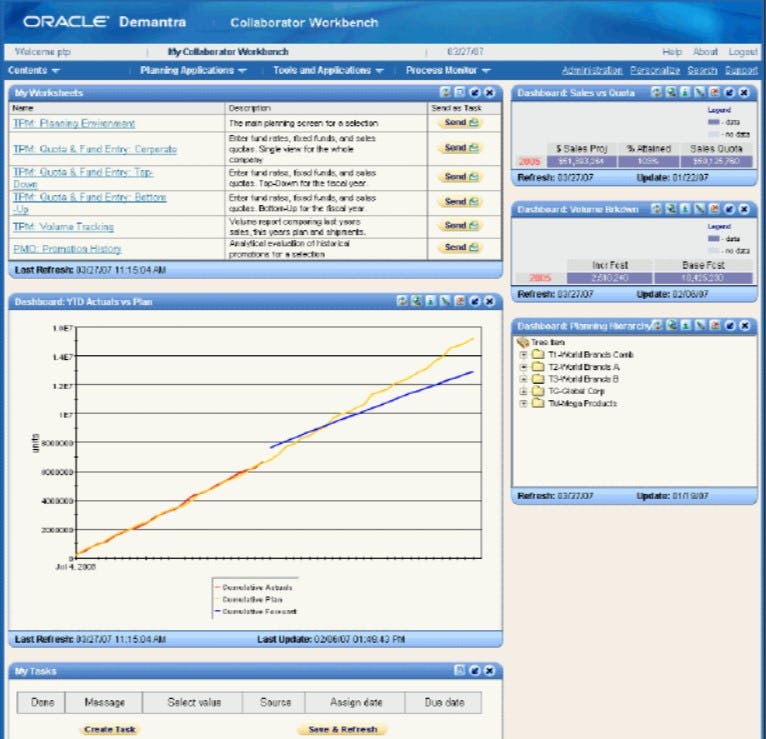Expand the T3-World Brands B node

523,379
